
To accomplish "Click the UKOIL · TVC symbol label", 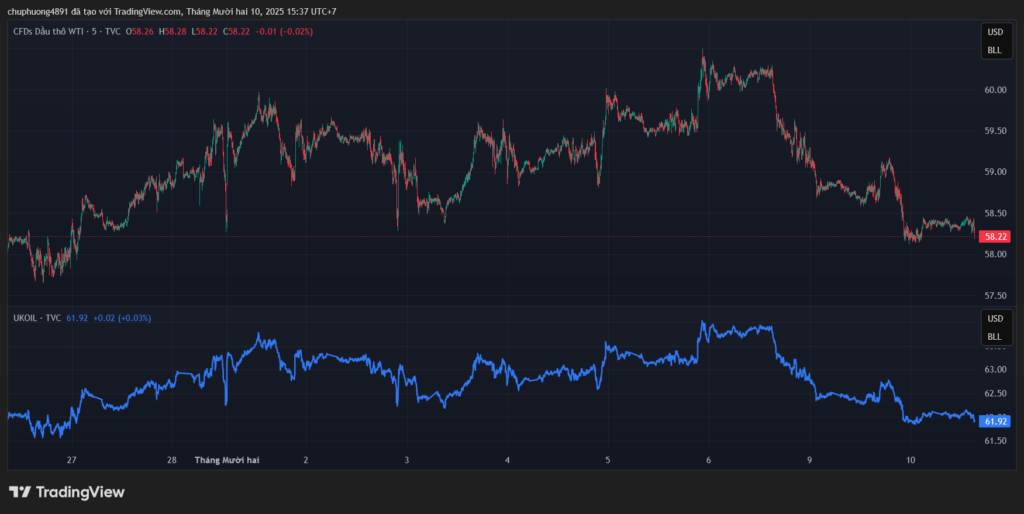I will tap(36, 318).
